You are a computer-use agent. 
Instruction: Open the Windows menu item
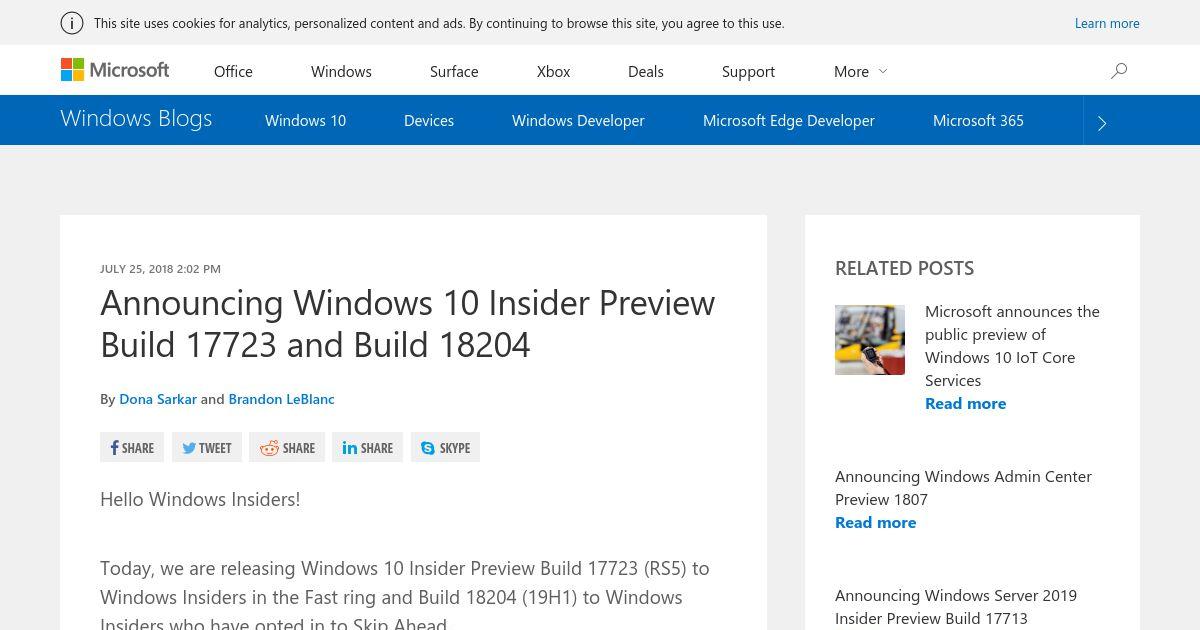point(341,71)
